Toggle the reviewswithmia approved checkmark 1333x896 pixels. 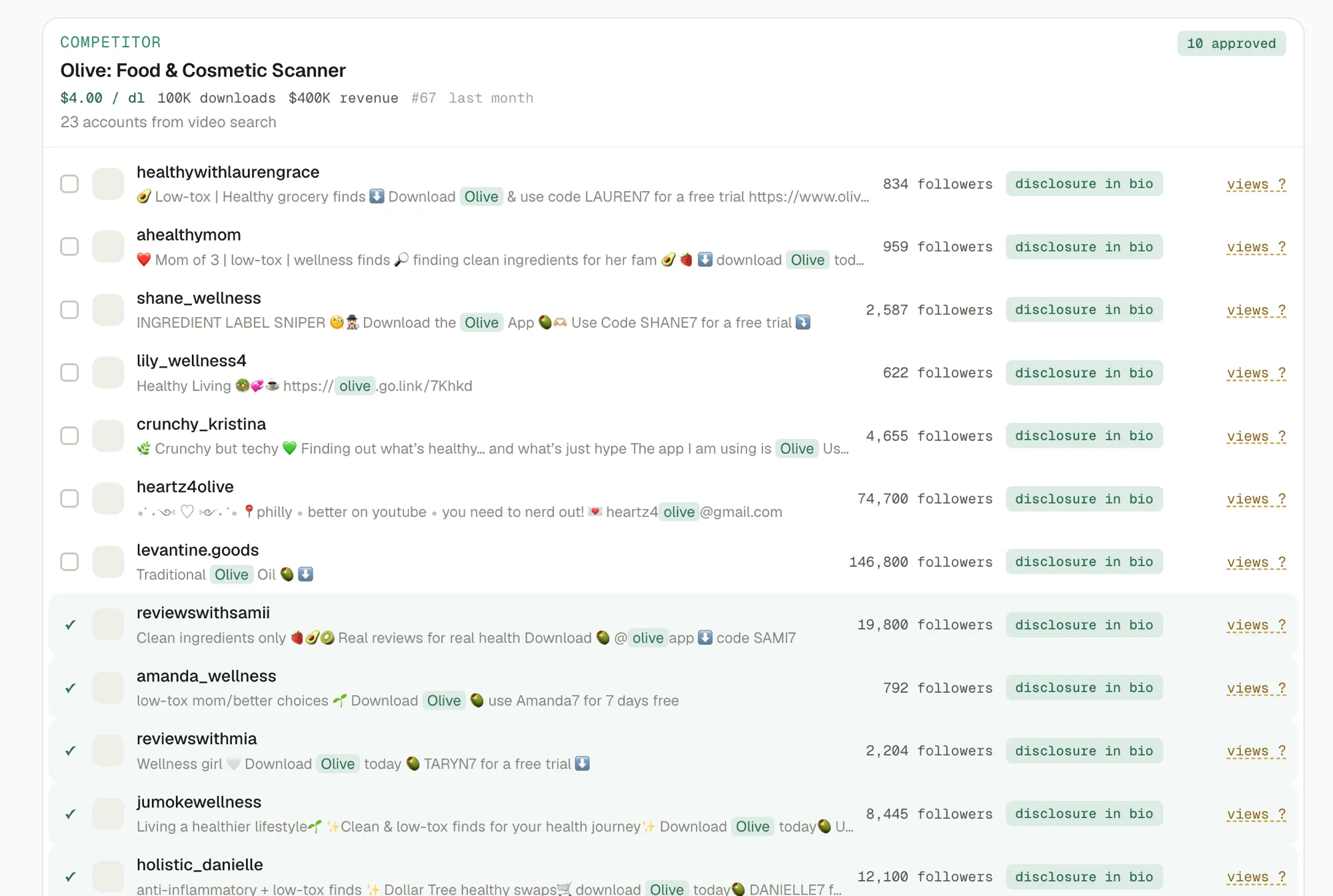(x=70, y=751)
